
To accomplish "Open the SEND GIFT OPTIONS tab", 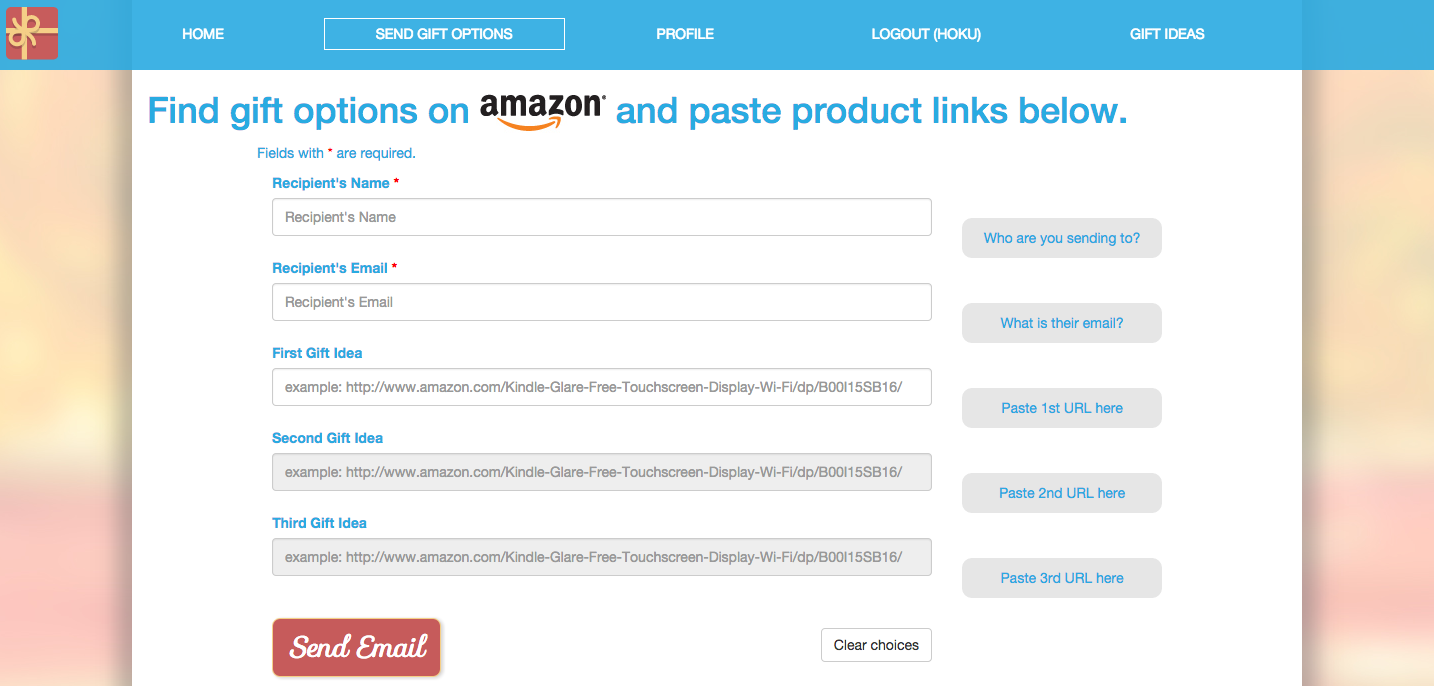I will click(x=444, y=34).
